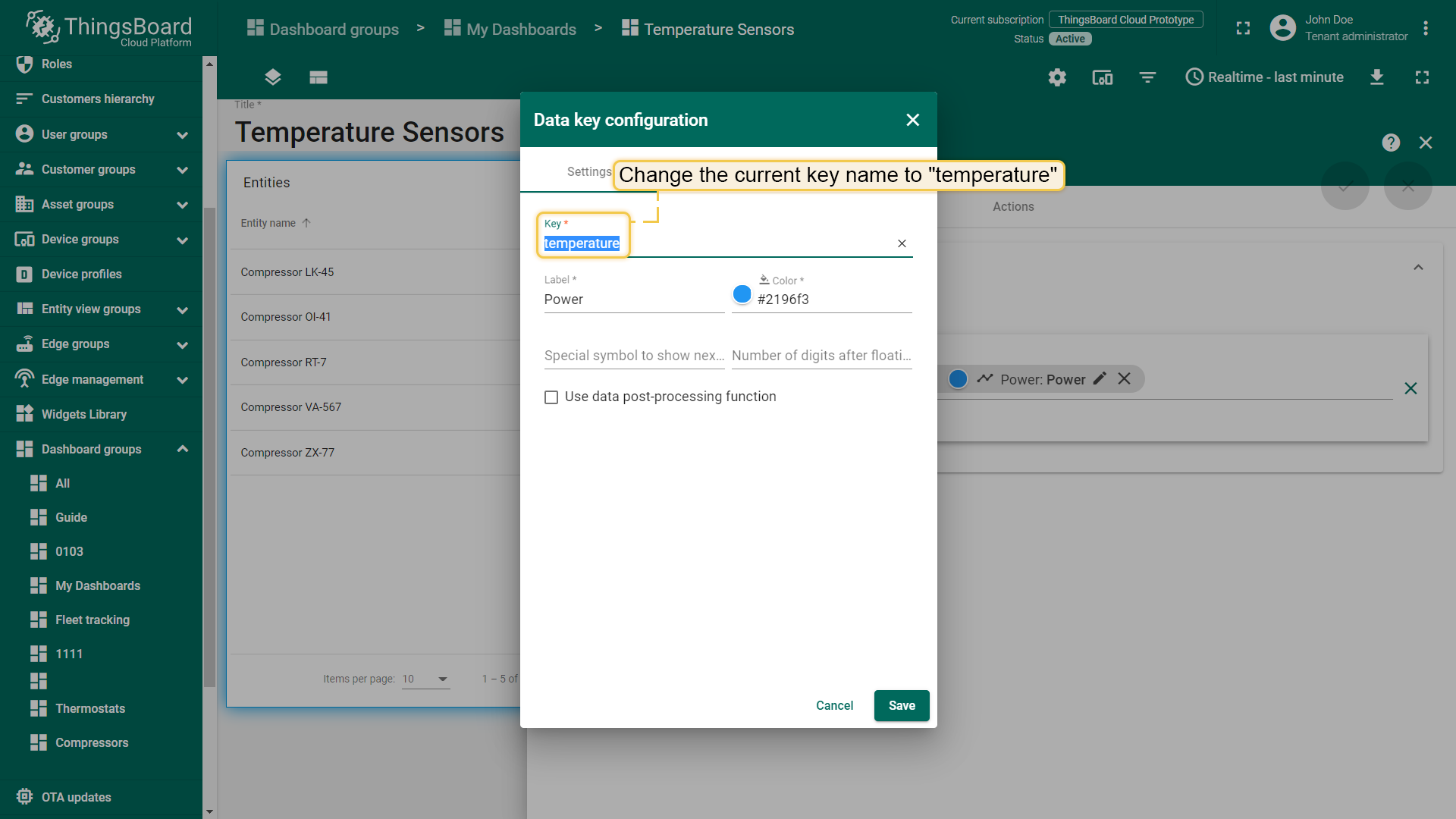Open the filters icon in toolbar

(x=1147, y=77)
